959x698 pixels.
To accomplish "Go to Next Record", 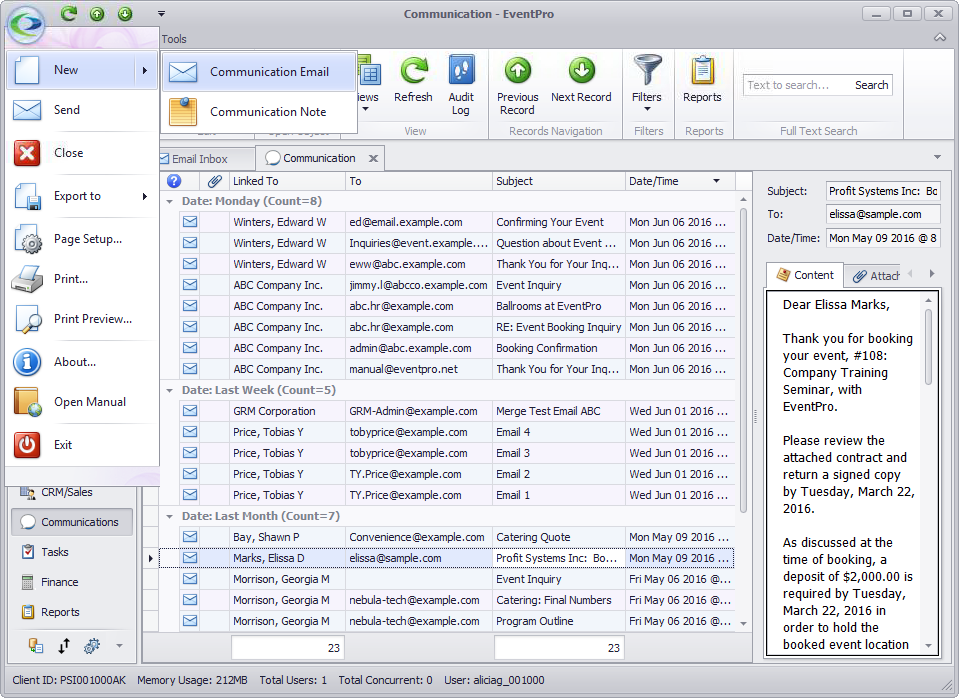I will (581, 78).
